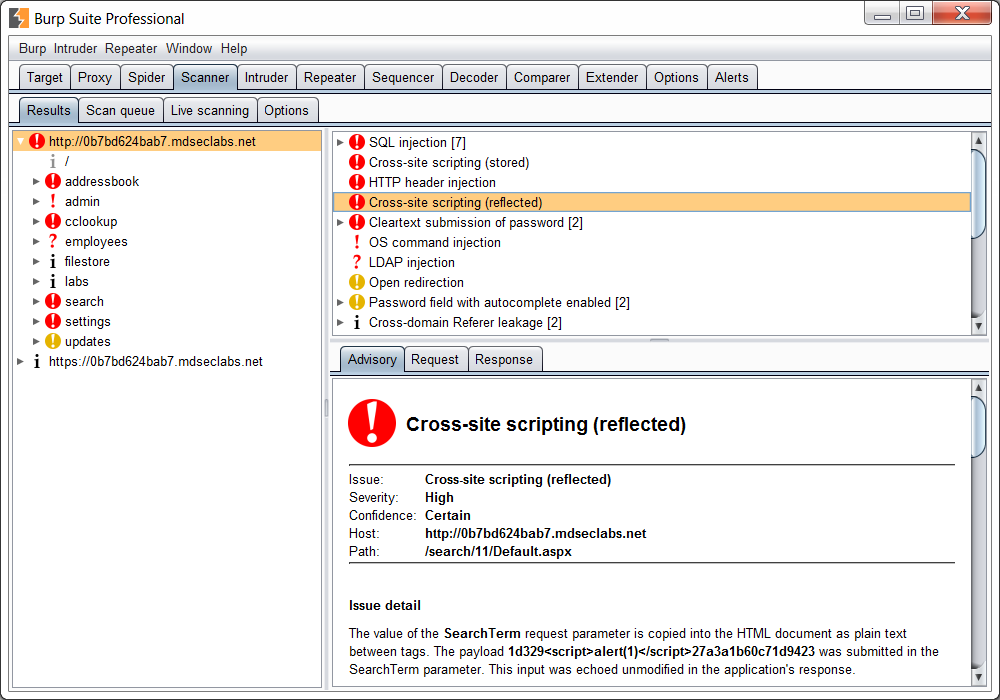Click the red exclamation icon beside admin
Image resolution: width=1000 pixels, height=700 pixels.
click(52, 201)
